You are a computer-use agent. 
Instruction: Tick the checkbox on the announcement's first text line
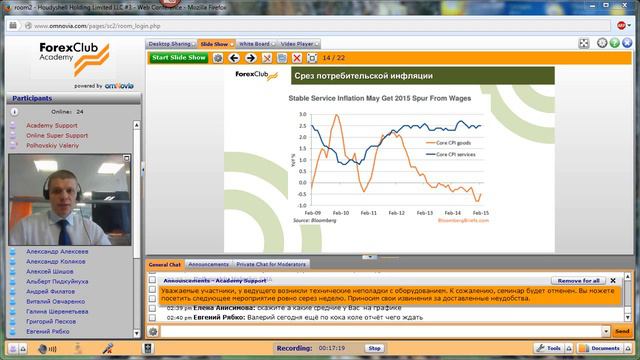[x=152, y=289]
